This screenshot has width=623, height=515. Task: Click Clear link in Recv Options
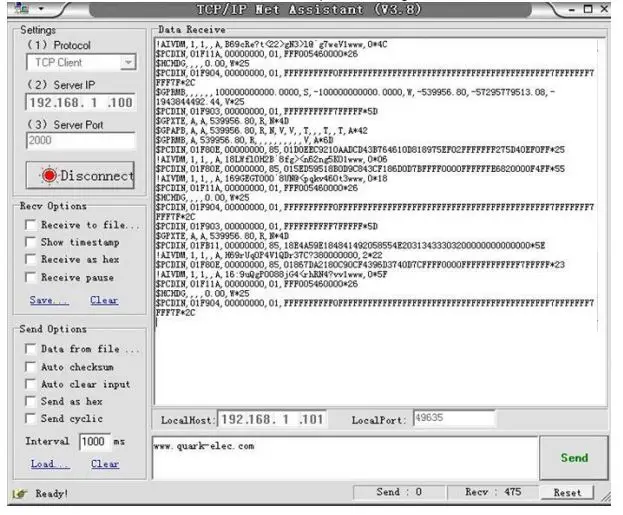(104, 300)
